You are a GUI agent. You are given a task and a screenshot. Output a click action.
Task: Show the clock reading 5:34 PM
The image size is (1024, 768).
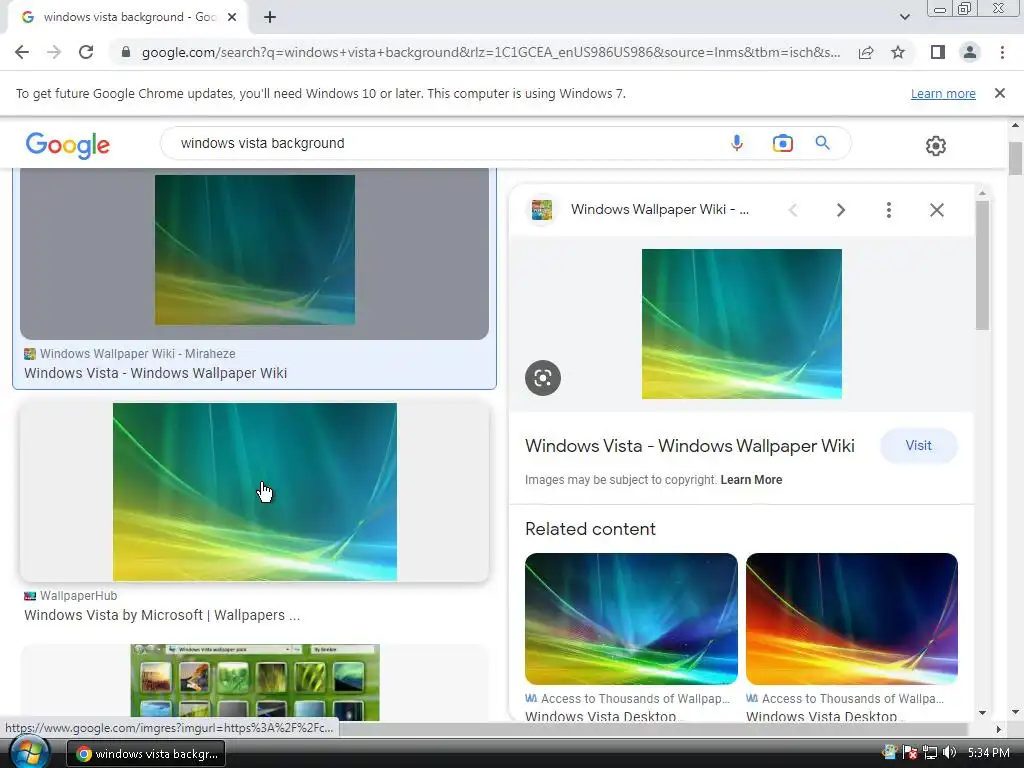[x=988, y=753]
